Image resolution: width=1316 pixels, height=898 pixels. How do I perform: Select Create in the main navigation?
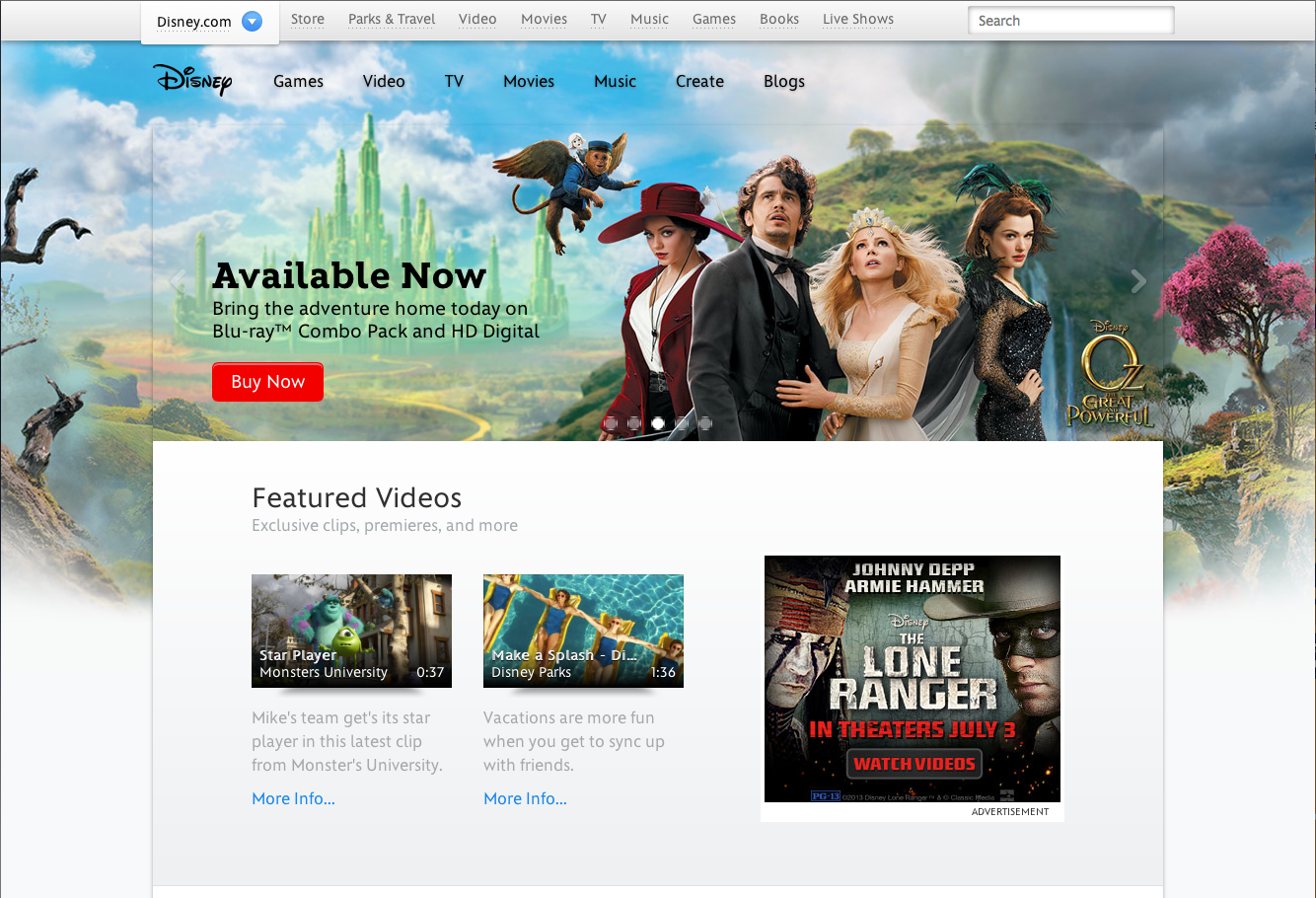(x=699, y=81)
